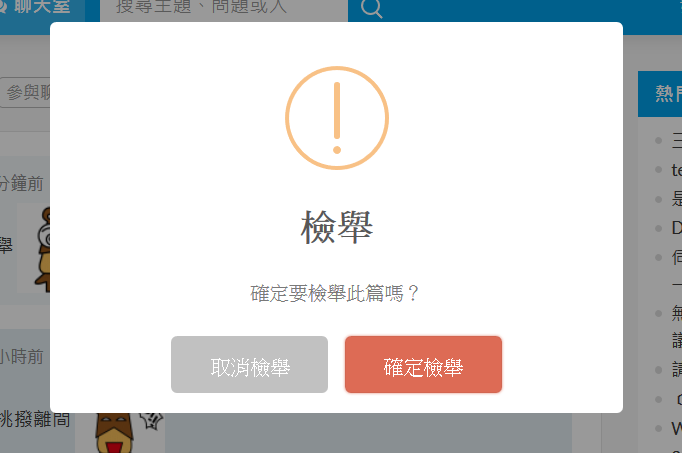Click the 參與聊 button behind dialog
This screenshot has height=453, width=682.
(25, 93)
